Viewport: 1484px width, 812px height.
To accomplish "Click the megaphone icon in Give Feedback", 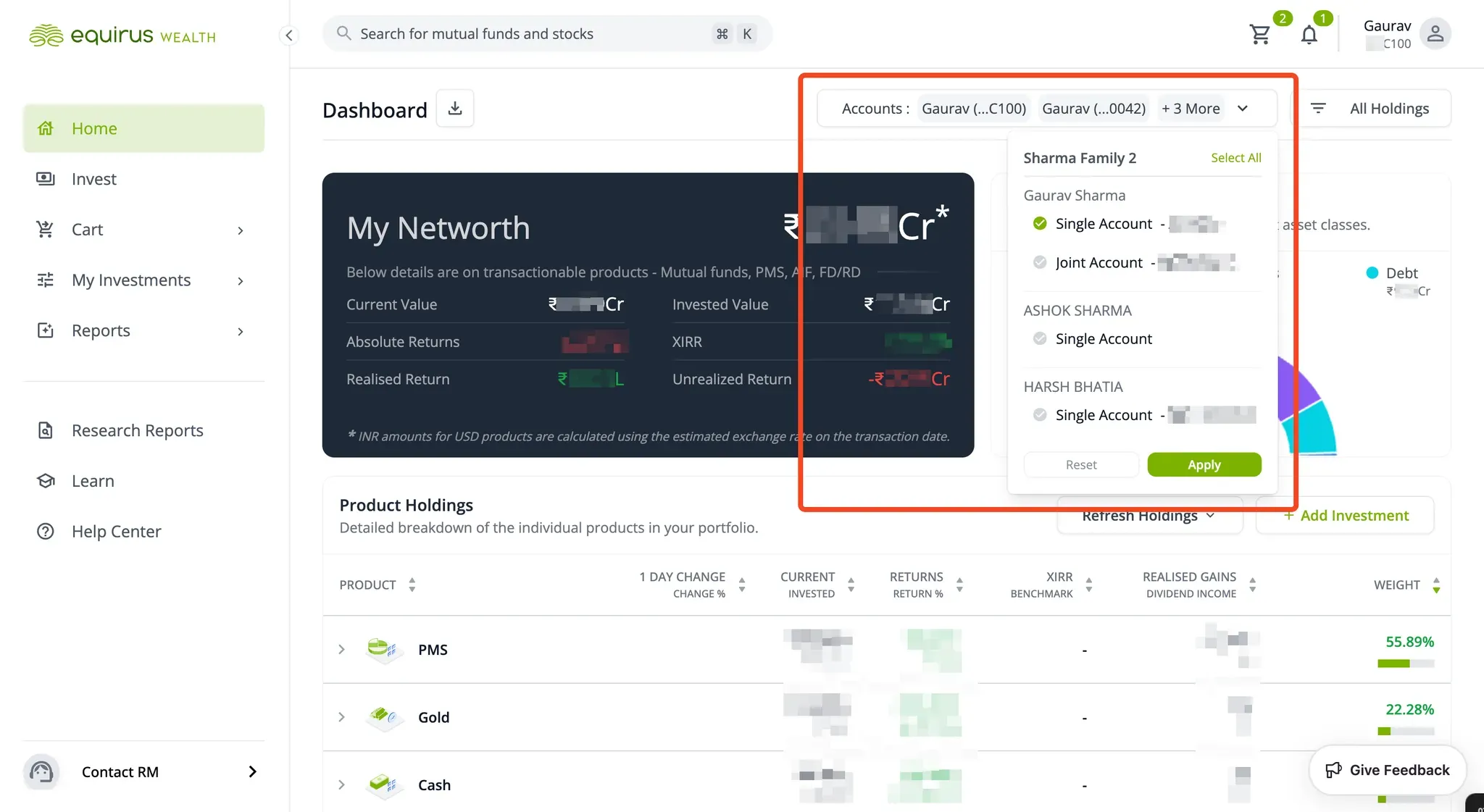I will [x=1333, y=770].
